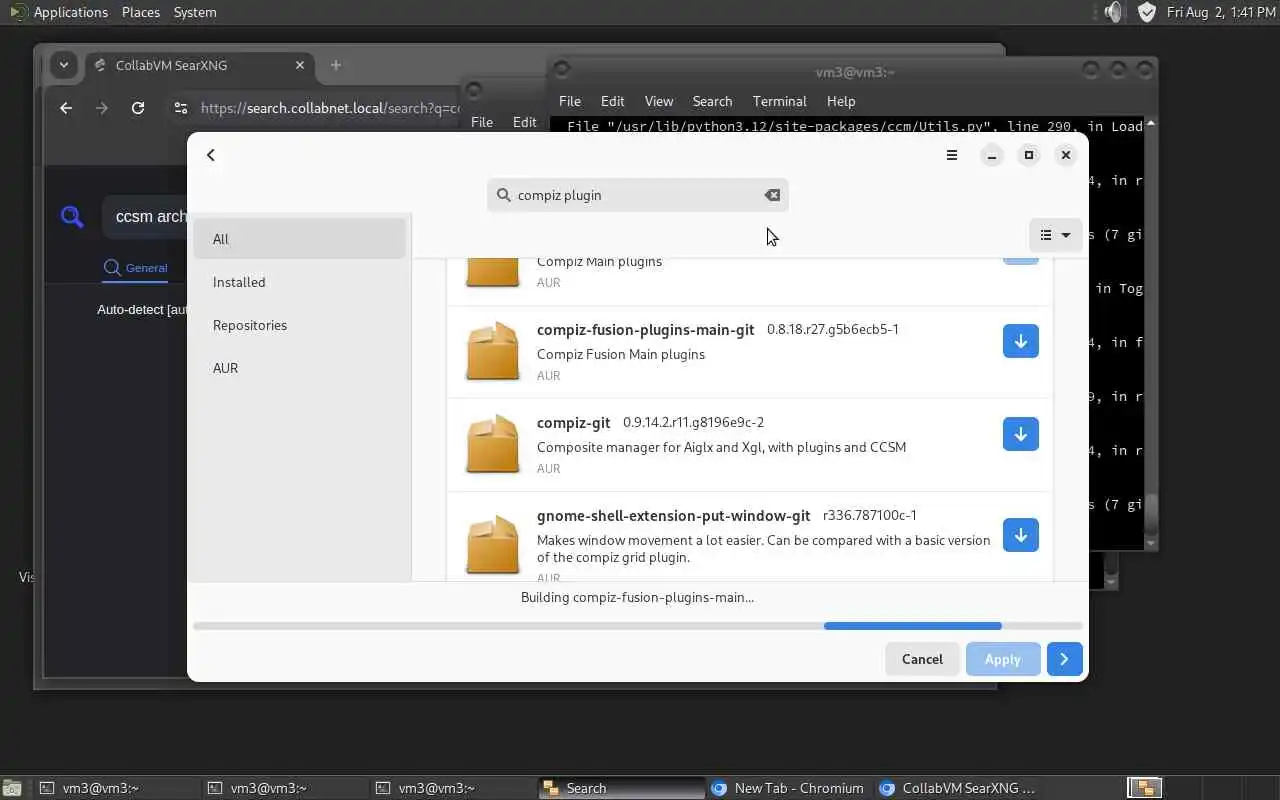The height and width of the screenshot is (800, 1280).
Task: Select the All category in sidebar
Action: click(x=299, y=239)
